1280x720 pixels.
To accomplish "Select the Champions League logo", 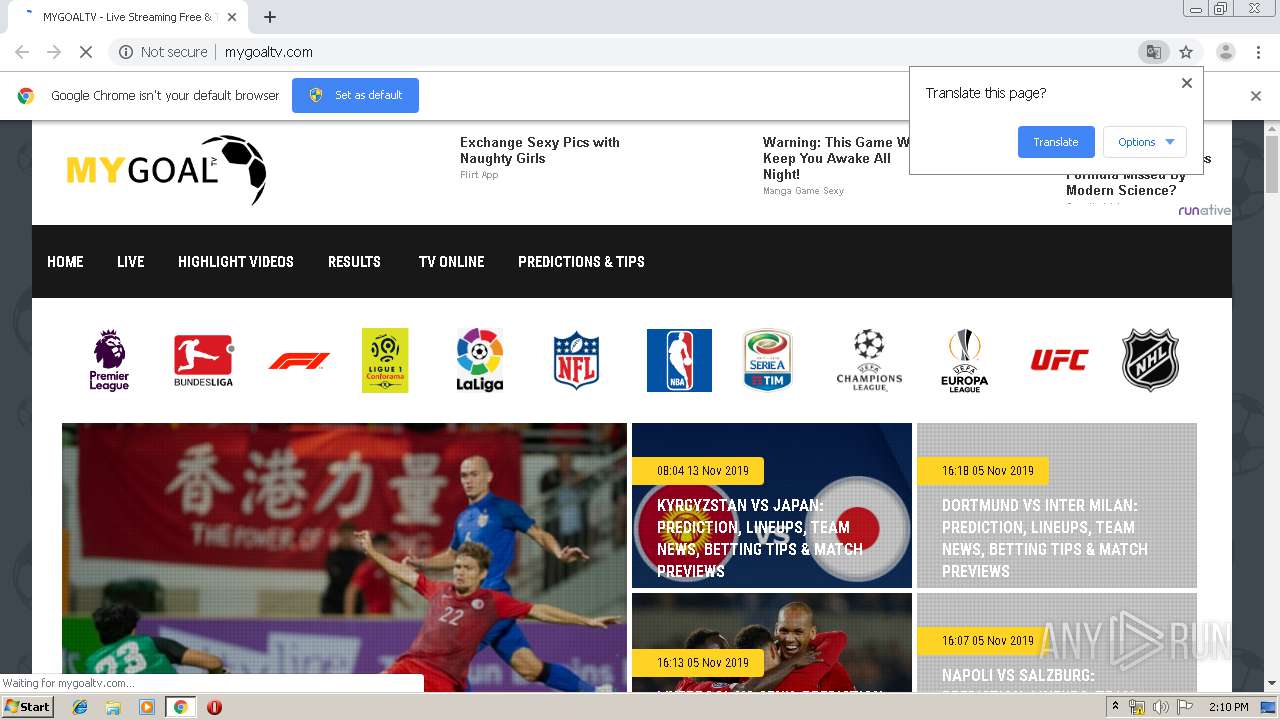I will point(869,360).
